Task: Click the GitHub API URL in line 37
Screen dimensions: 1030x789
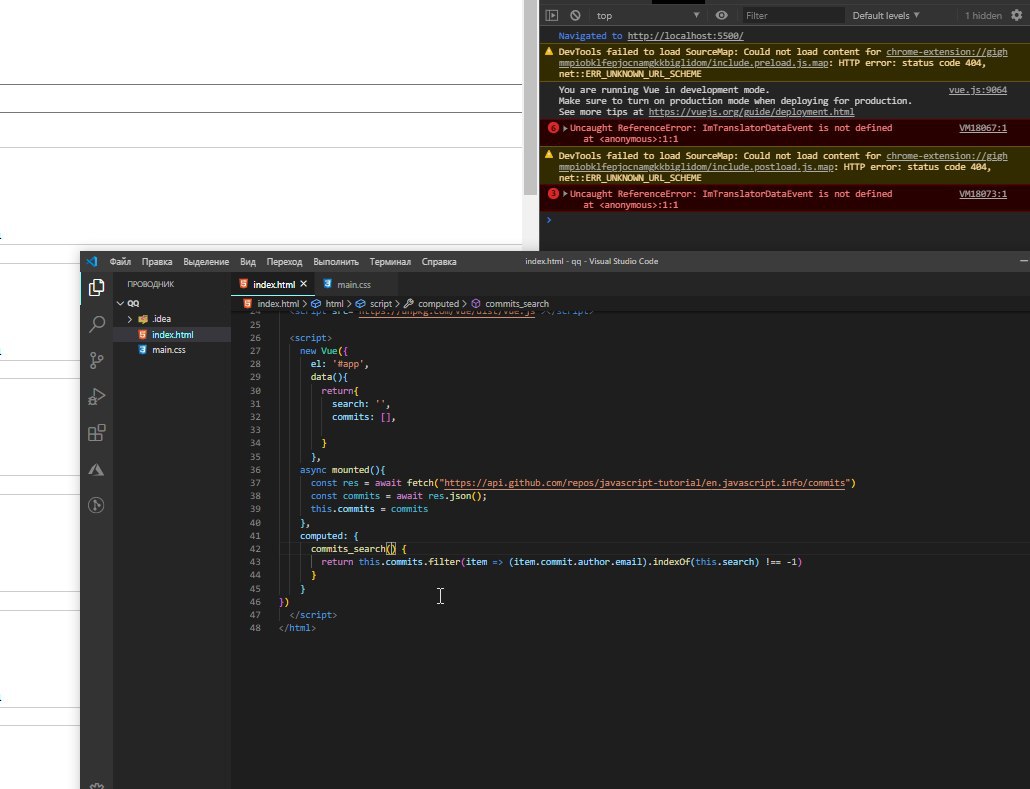Action: (x=644, y=483)
